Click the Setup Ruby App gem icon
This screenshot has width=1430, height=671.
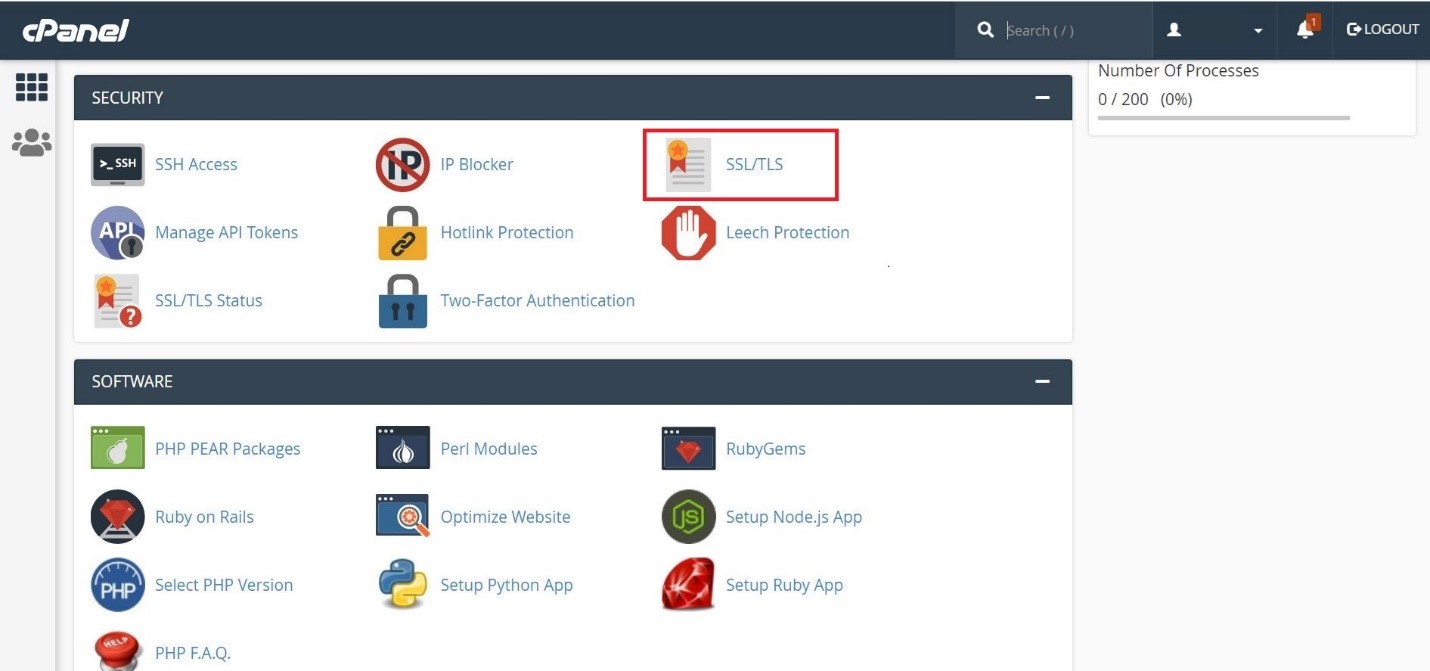click(688, 584)
